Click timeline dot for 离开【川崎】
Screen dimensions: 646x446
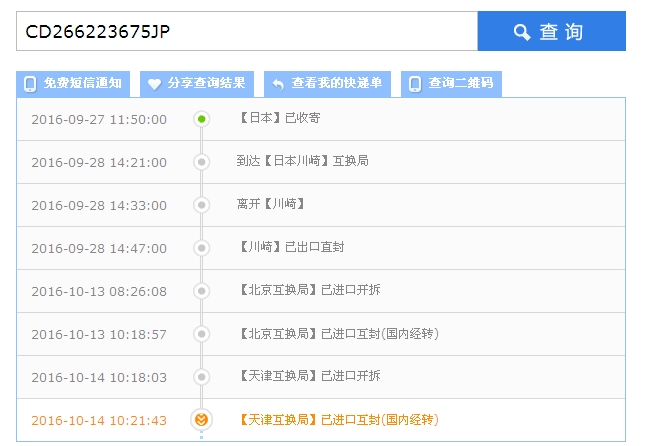201,205
